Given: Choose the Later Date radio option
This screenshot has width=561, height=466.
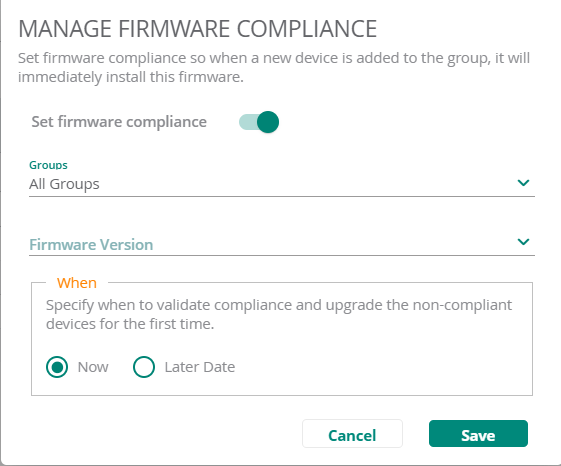Looking at the screenshot, I should tap(144, 367).
